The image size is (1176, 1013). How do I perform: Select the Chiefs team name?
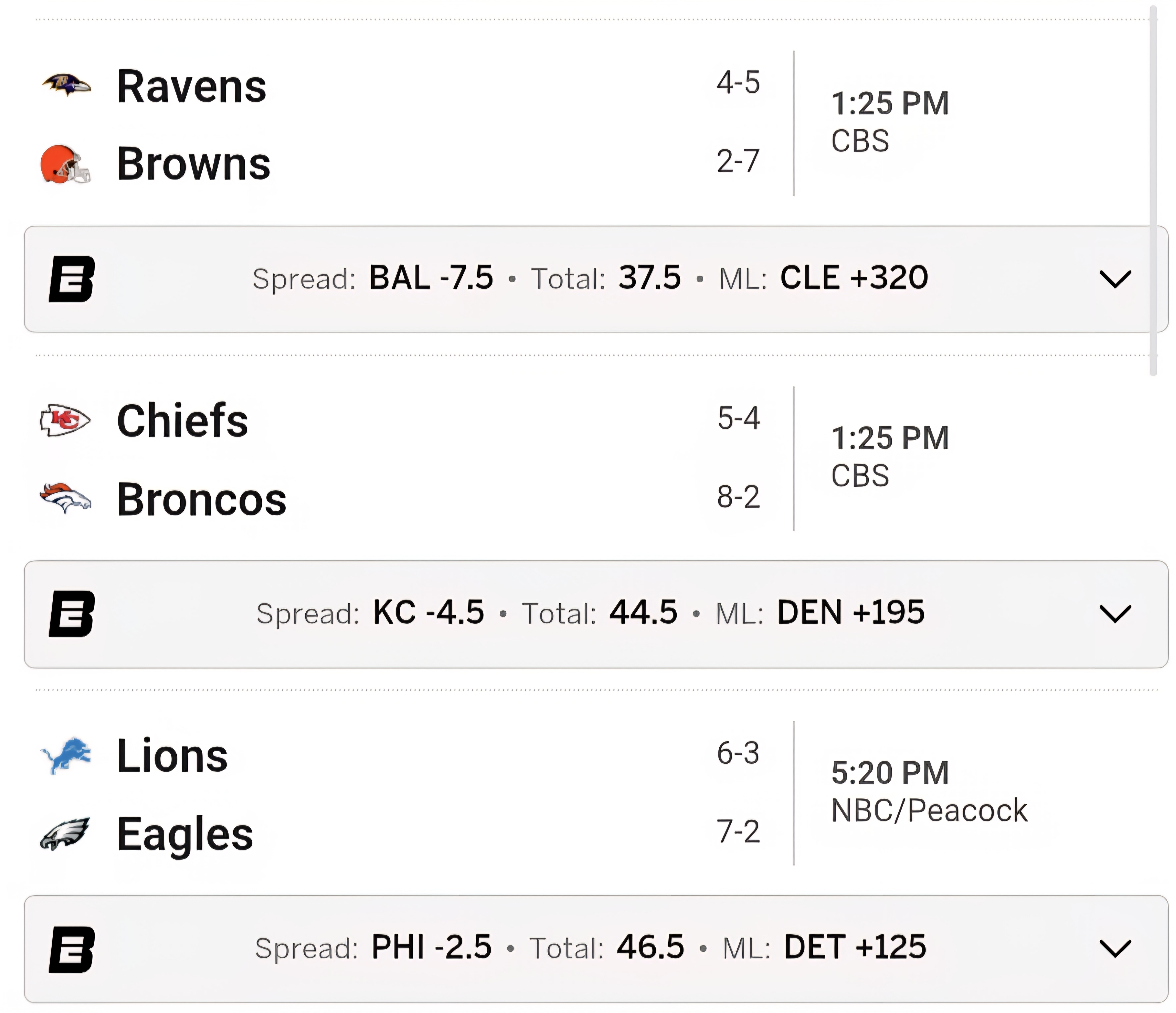[183, 421]
